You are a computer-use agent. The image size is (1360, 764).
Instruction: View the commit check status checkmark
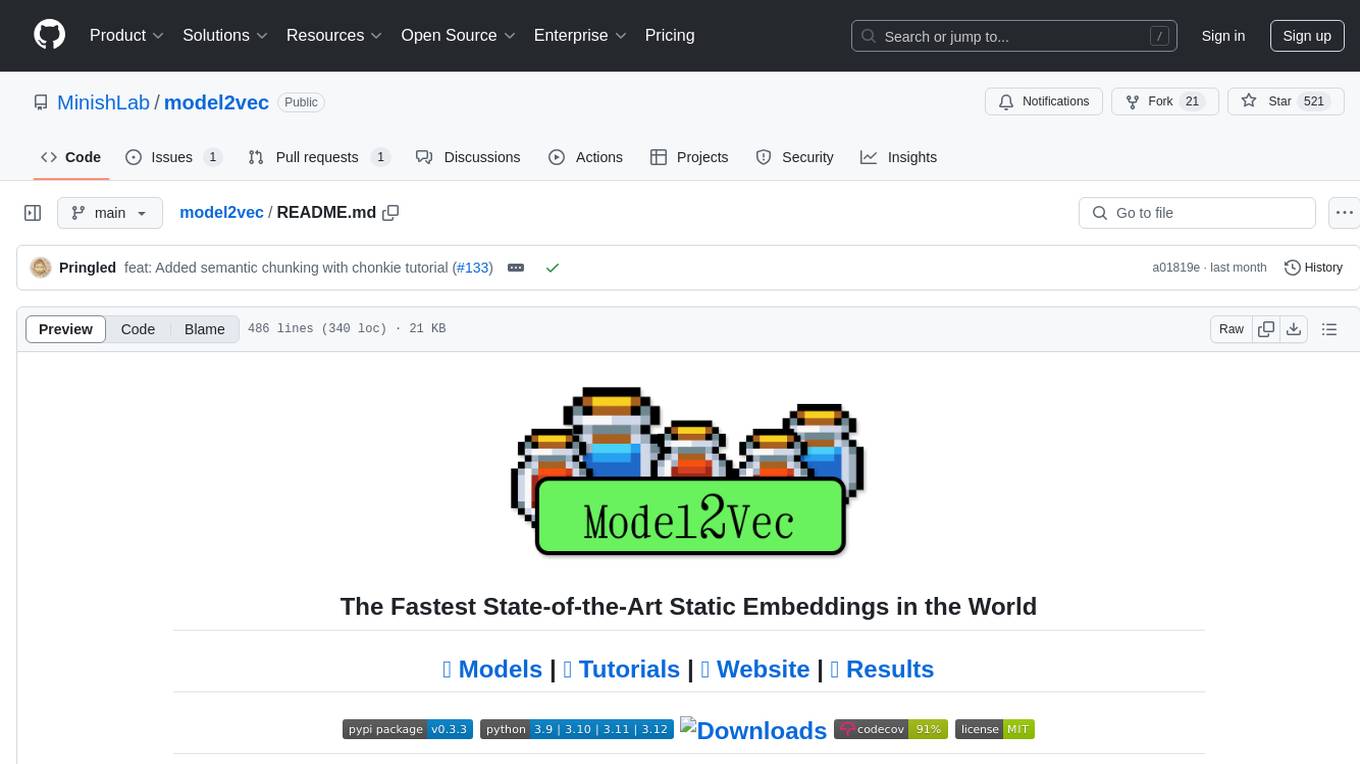(552, 268)
